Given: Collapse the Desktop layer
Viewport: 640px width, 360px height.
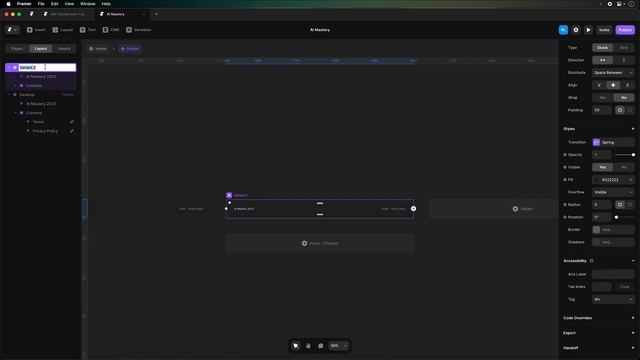Looking at the screenshot, I should coord(9,95).
